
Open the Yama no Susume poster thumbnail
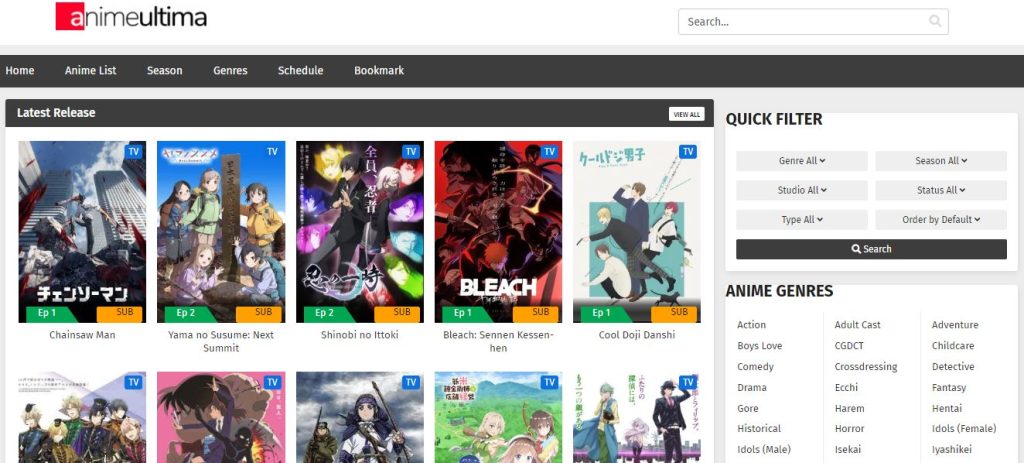pos(221,232)
